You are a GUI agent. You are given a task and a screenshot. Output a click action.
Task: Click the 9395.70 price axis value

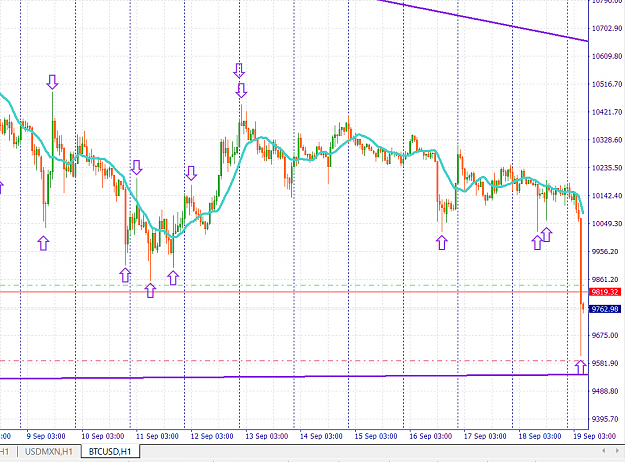click(607, 419)
